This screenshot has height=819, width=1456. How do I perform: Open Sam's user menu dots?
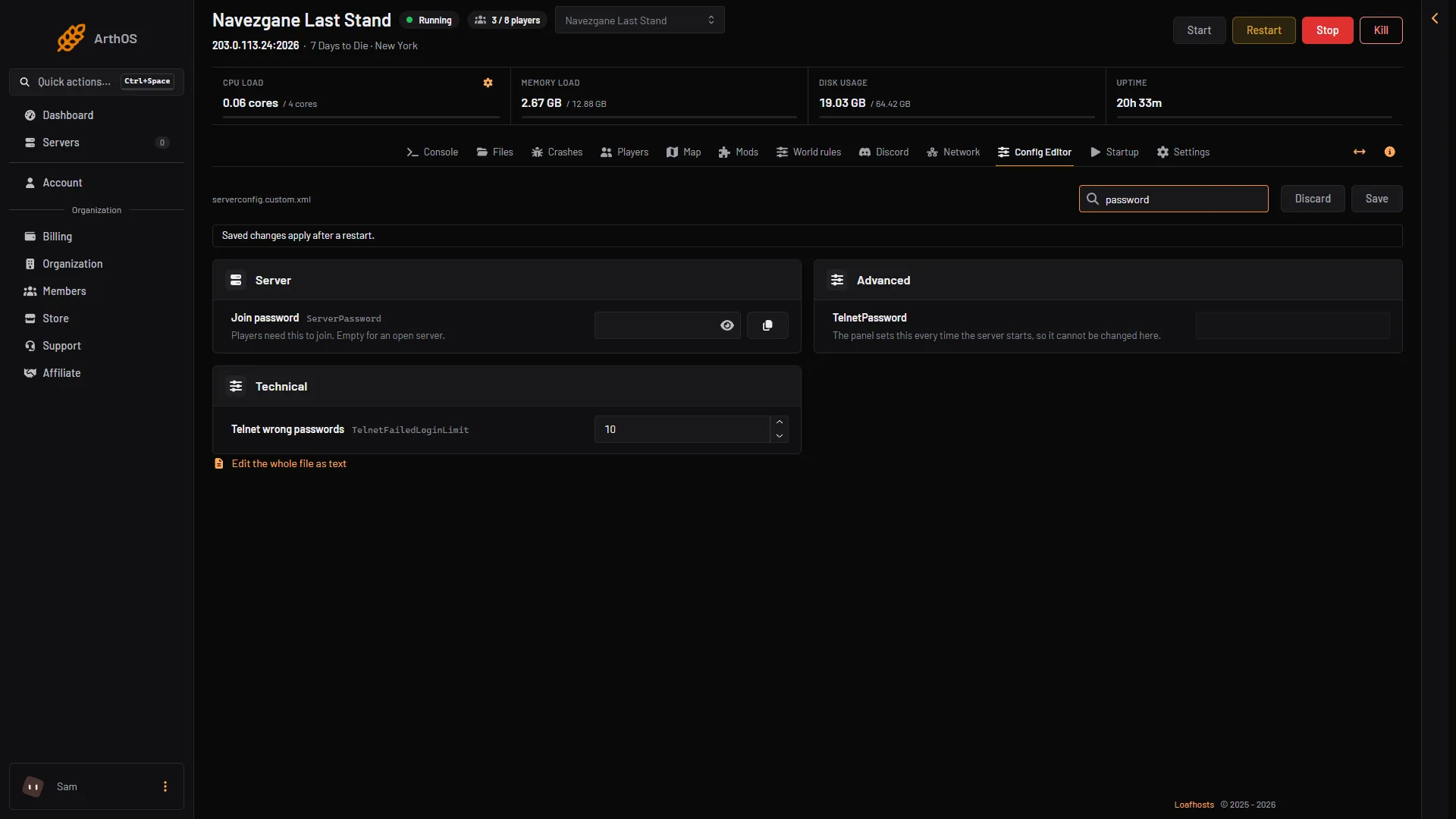pyautogui.click(x=165, y=786)
